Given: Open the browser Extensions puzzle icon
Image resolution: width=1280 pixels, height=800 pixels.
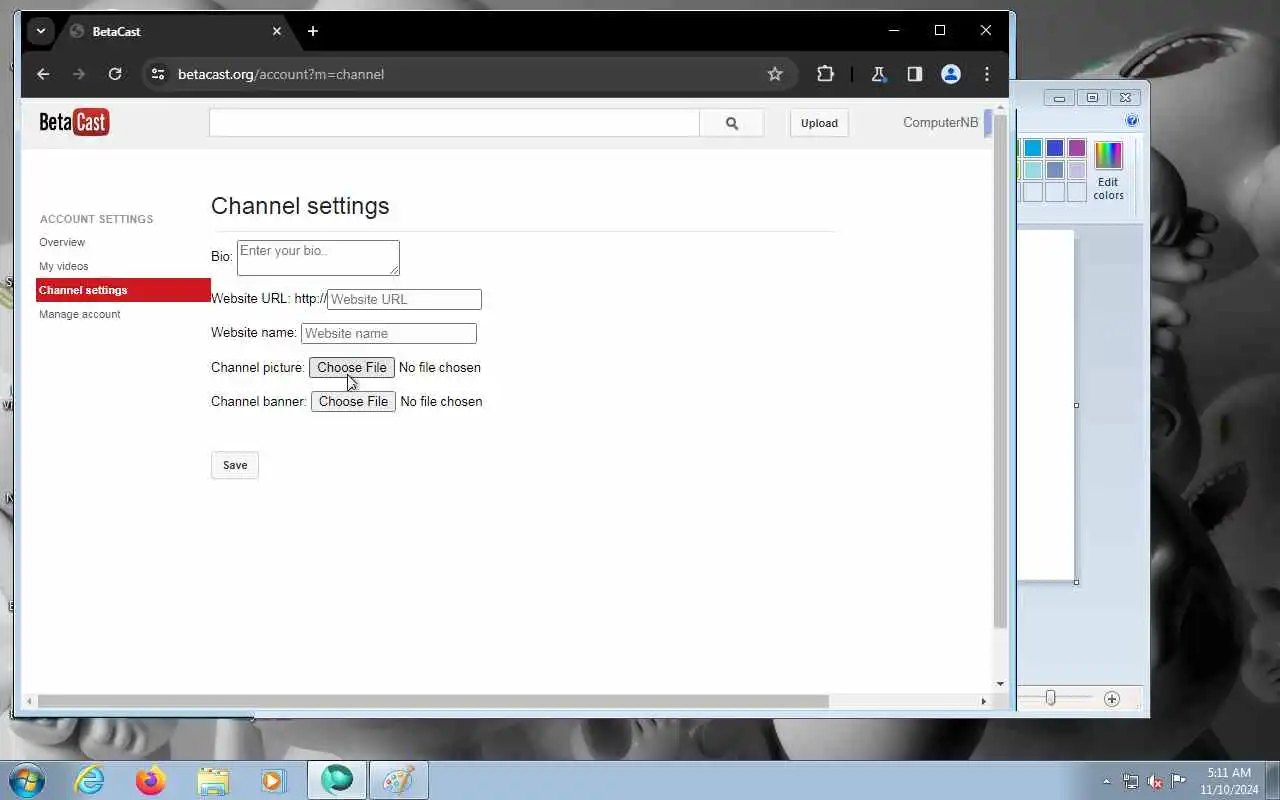Looking at the screenshot, I should [x=825, y=74].
